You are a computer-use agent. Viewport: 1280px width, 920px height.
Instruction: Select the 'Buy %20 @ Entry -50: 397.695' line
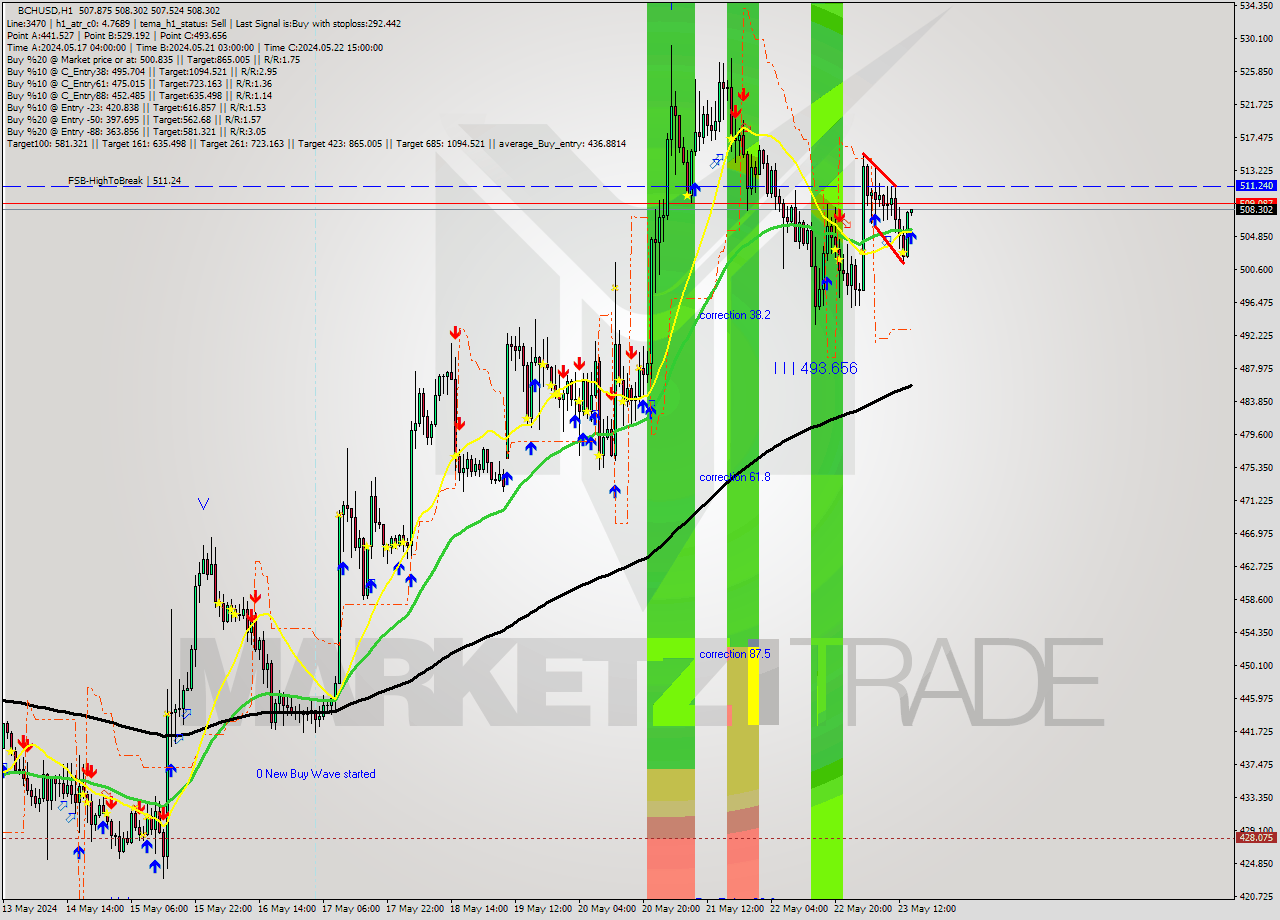point(136,119)
